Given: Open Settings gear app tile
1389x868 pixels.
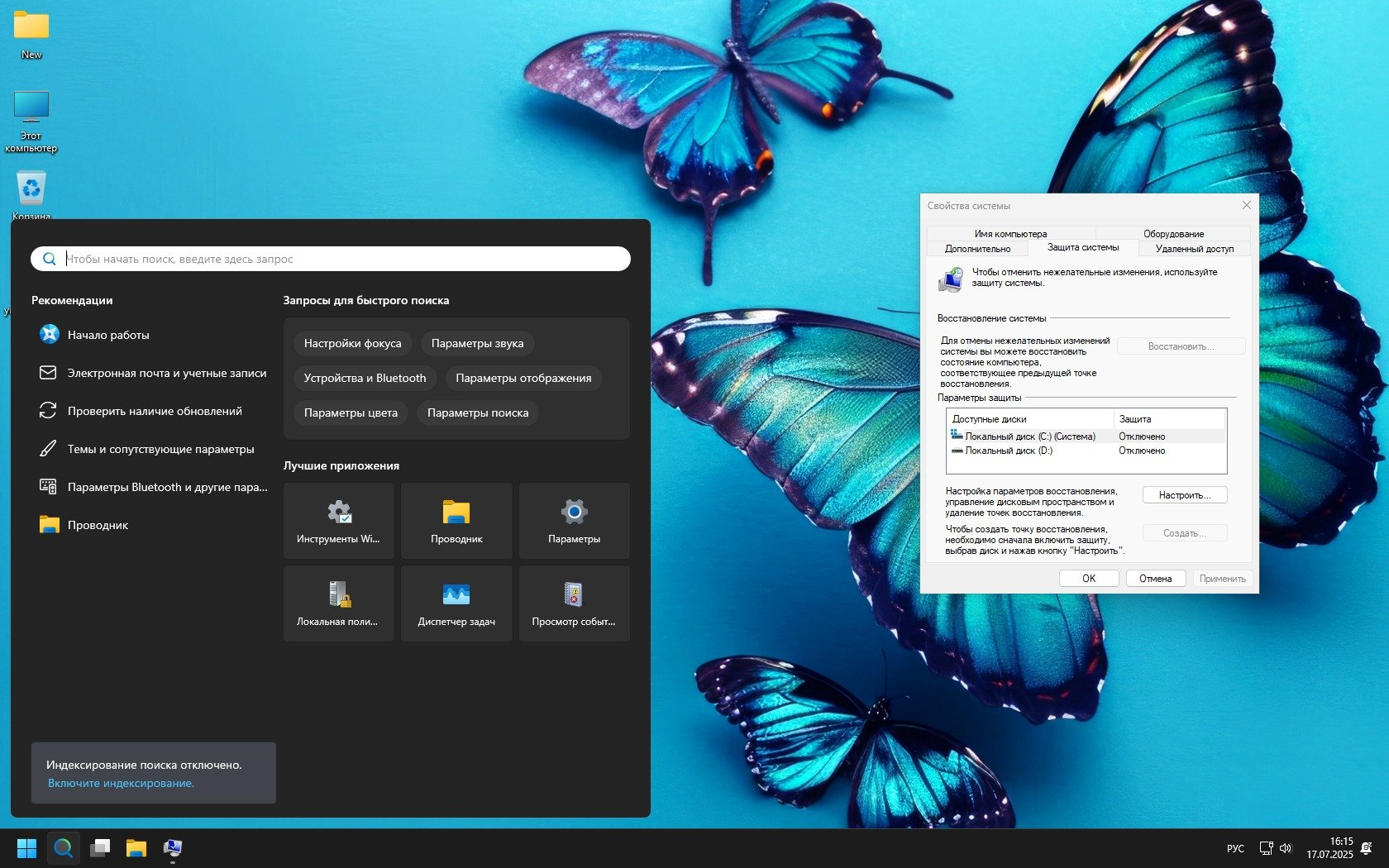Looking at the screenshot, I should [574, 521].
